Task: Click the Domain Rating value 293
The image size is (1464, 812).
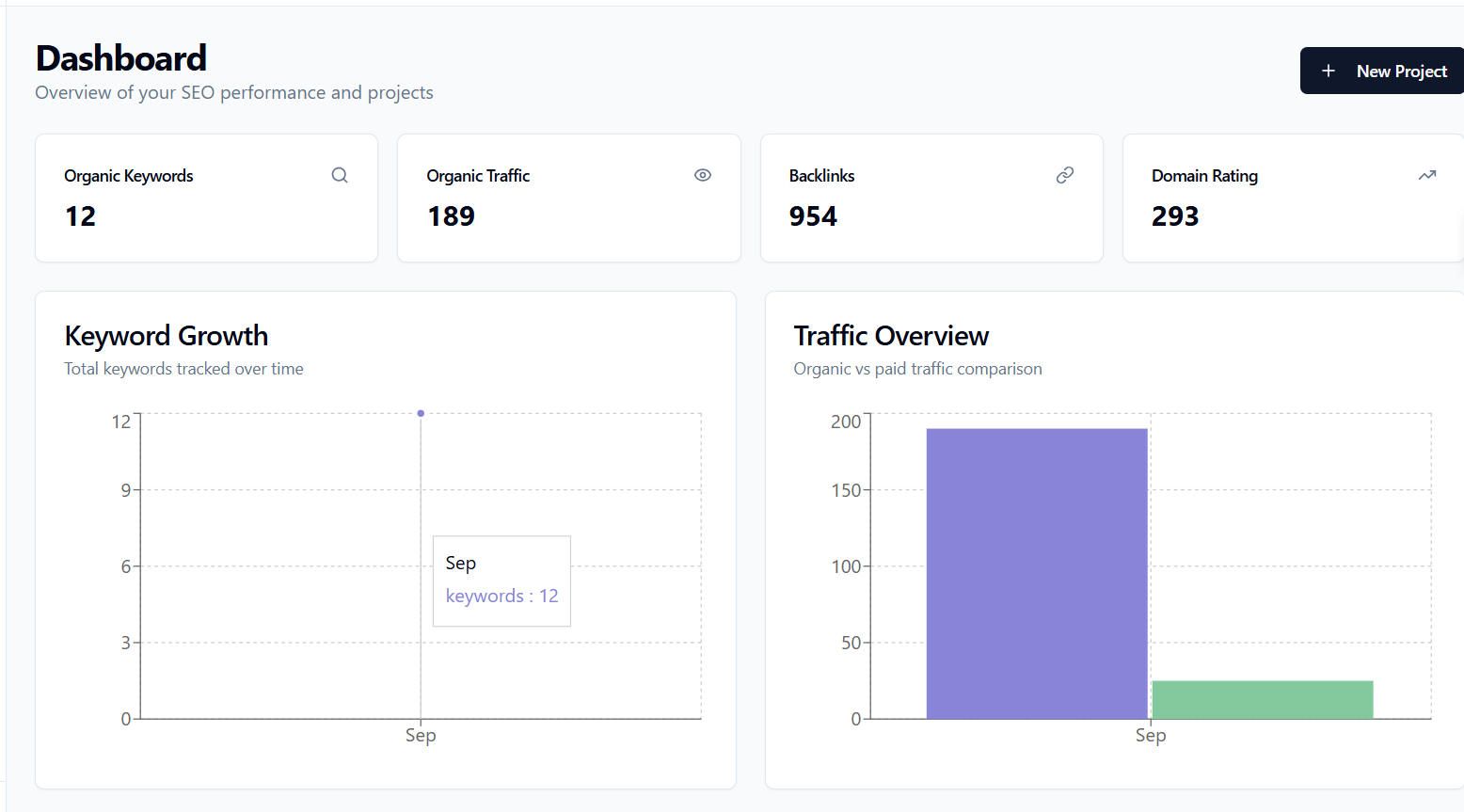Action: click(1174, 215)
